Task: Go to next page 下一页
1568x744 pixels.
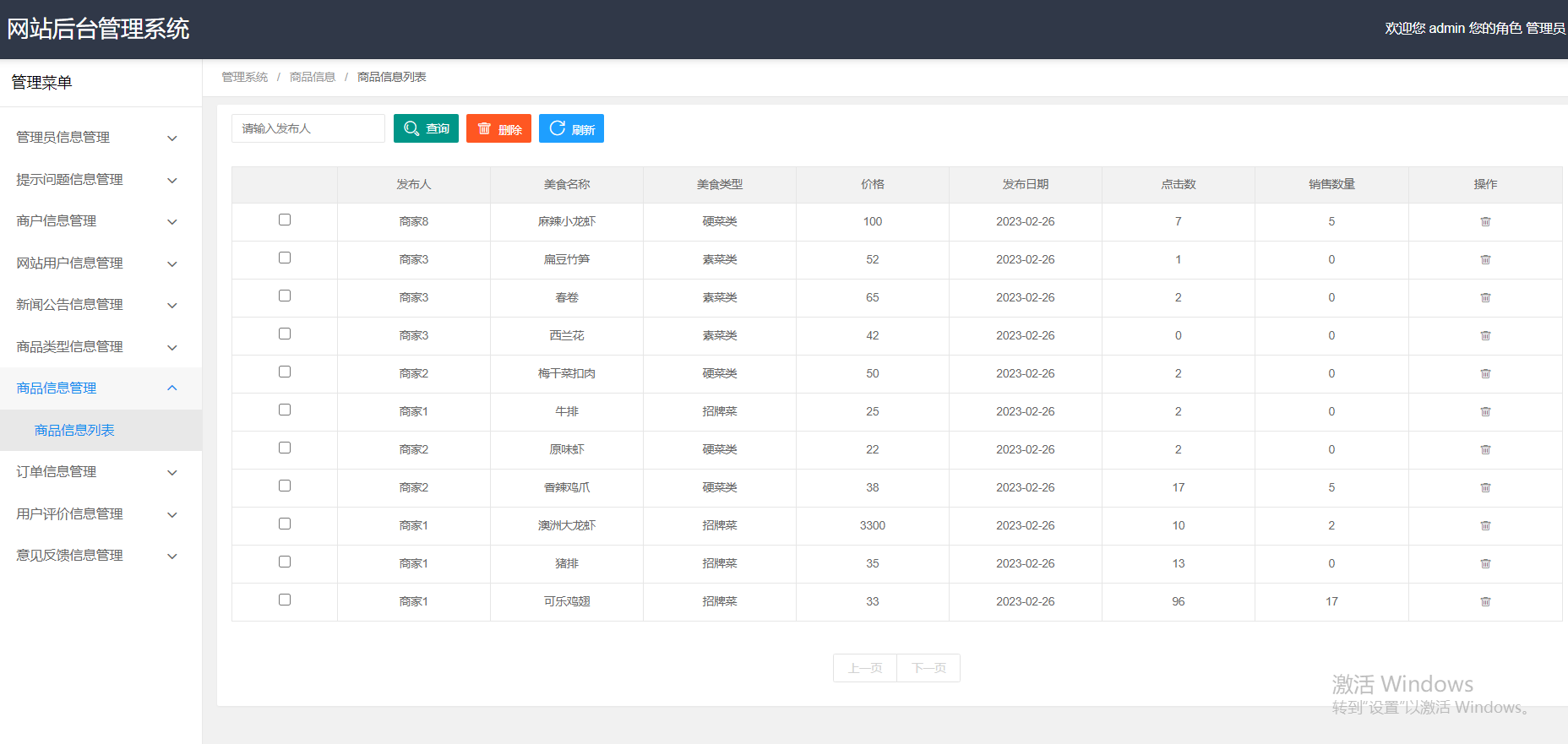Action: 928,668
